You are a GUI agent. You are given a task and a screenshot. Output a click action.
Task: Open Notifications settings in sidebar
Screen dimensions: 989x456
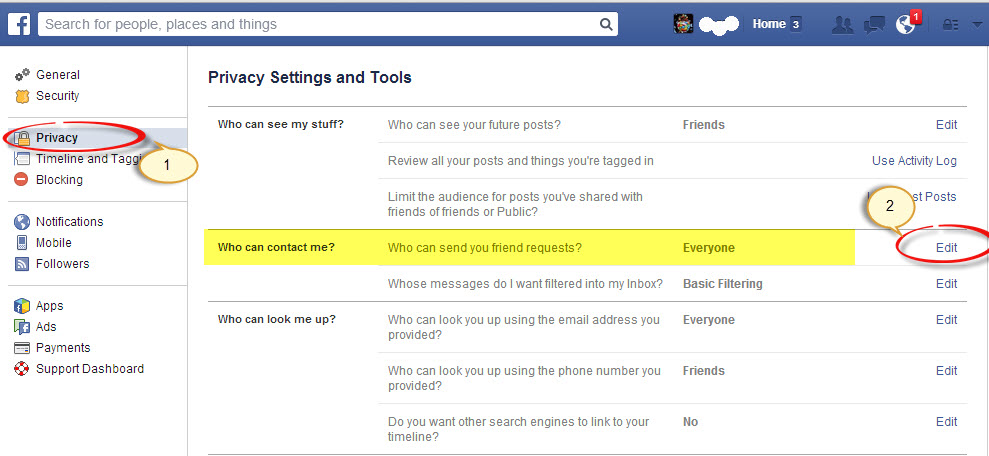[69, 222]
